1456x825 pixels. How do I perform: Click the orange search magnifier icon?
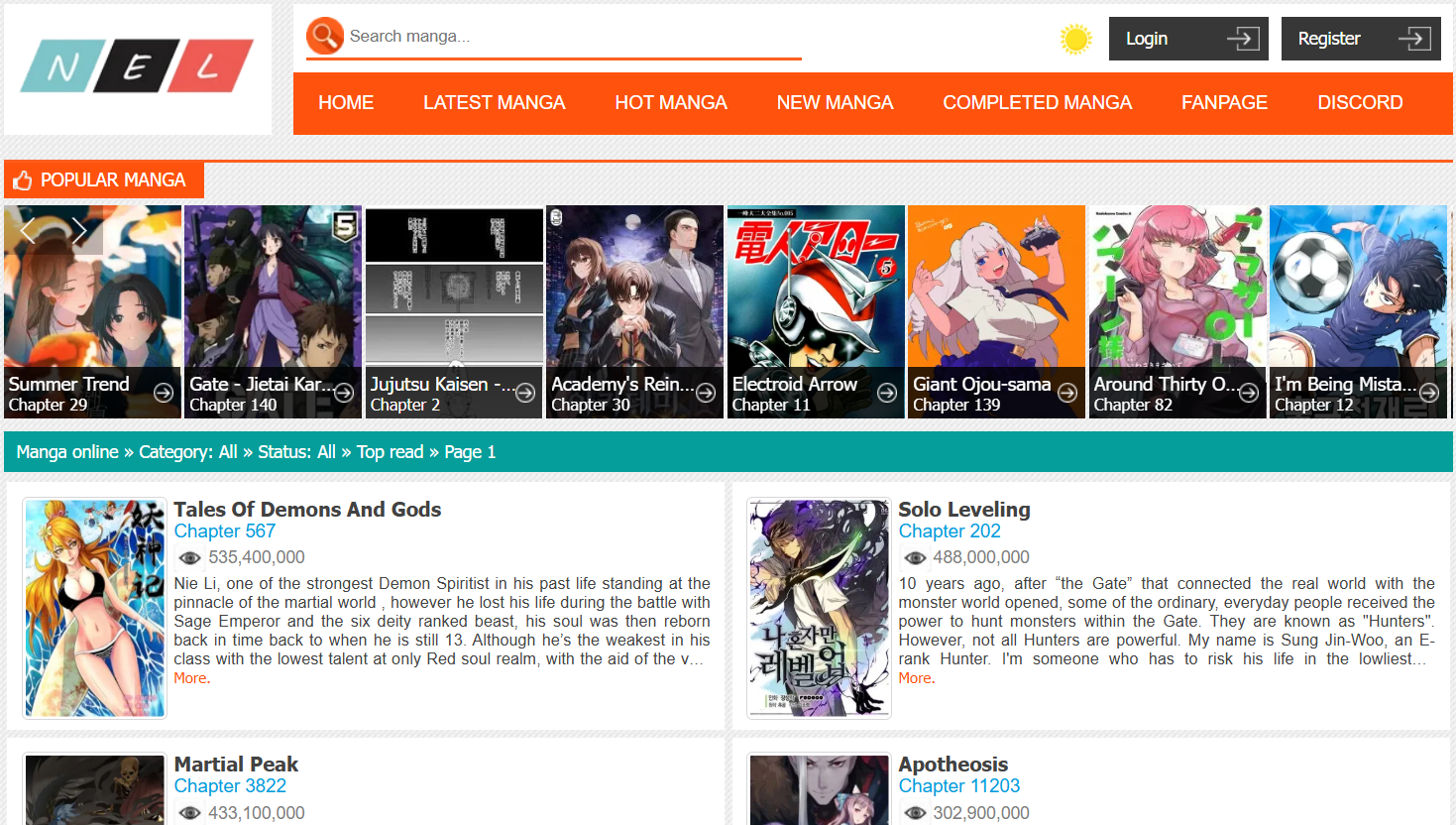click(x=325, y=37)
